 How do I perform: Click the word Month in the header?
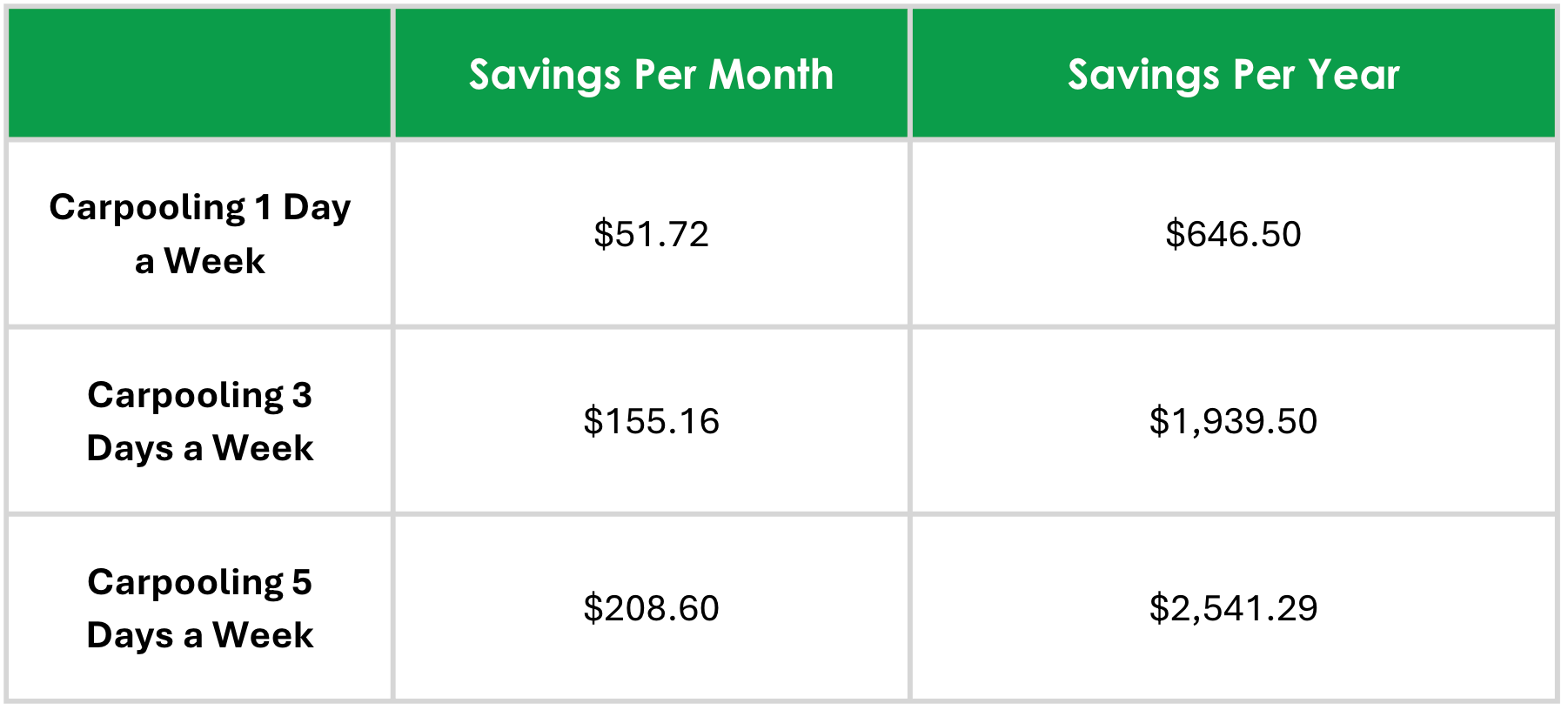tap(771, 74)
